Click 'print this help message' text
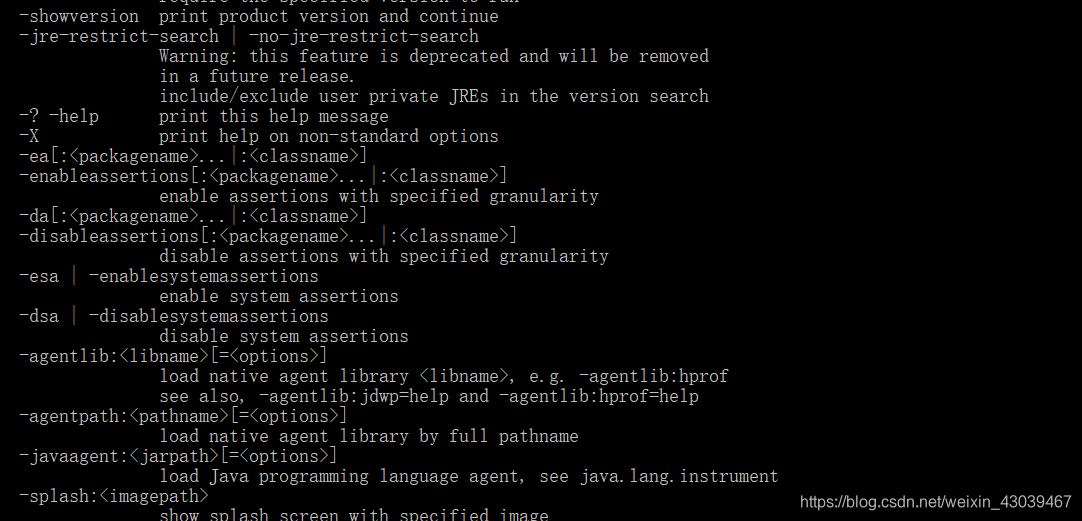The width and height of the screenshot is (1082, 521). click(x=274, y=116)
